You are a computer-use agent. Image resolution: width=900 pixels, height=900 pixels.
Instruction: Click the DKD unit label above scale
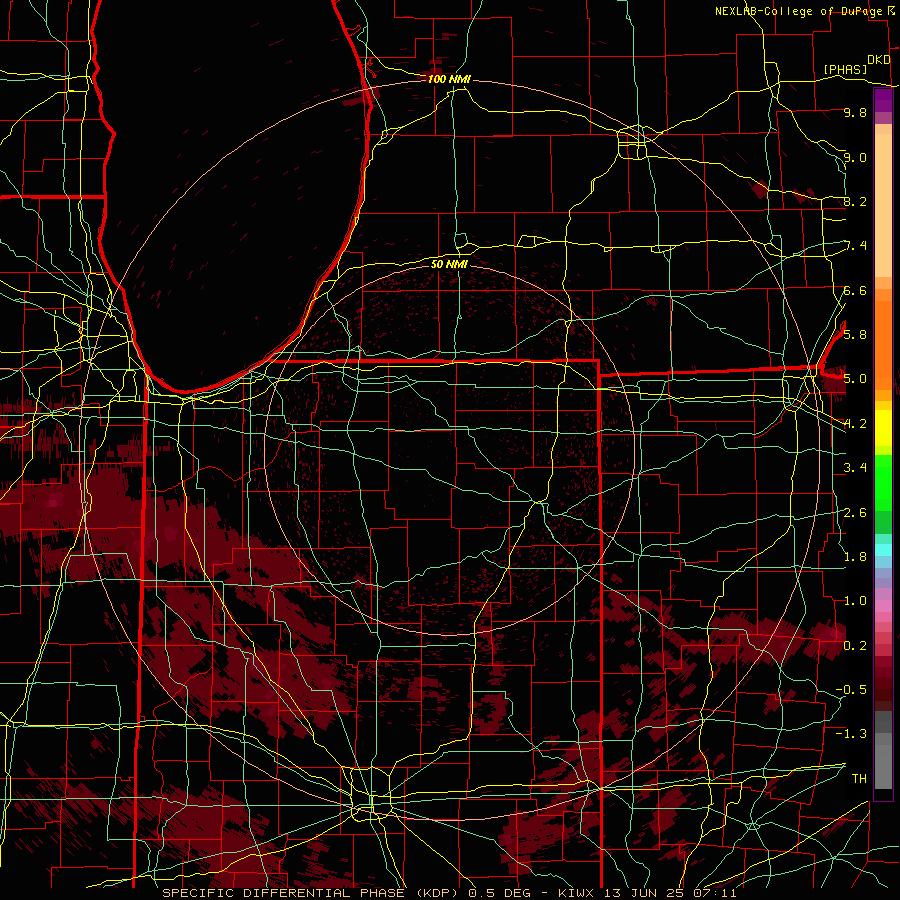point(878,60)
